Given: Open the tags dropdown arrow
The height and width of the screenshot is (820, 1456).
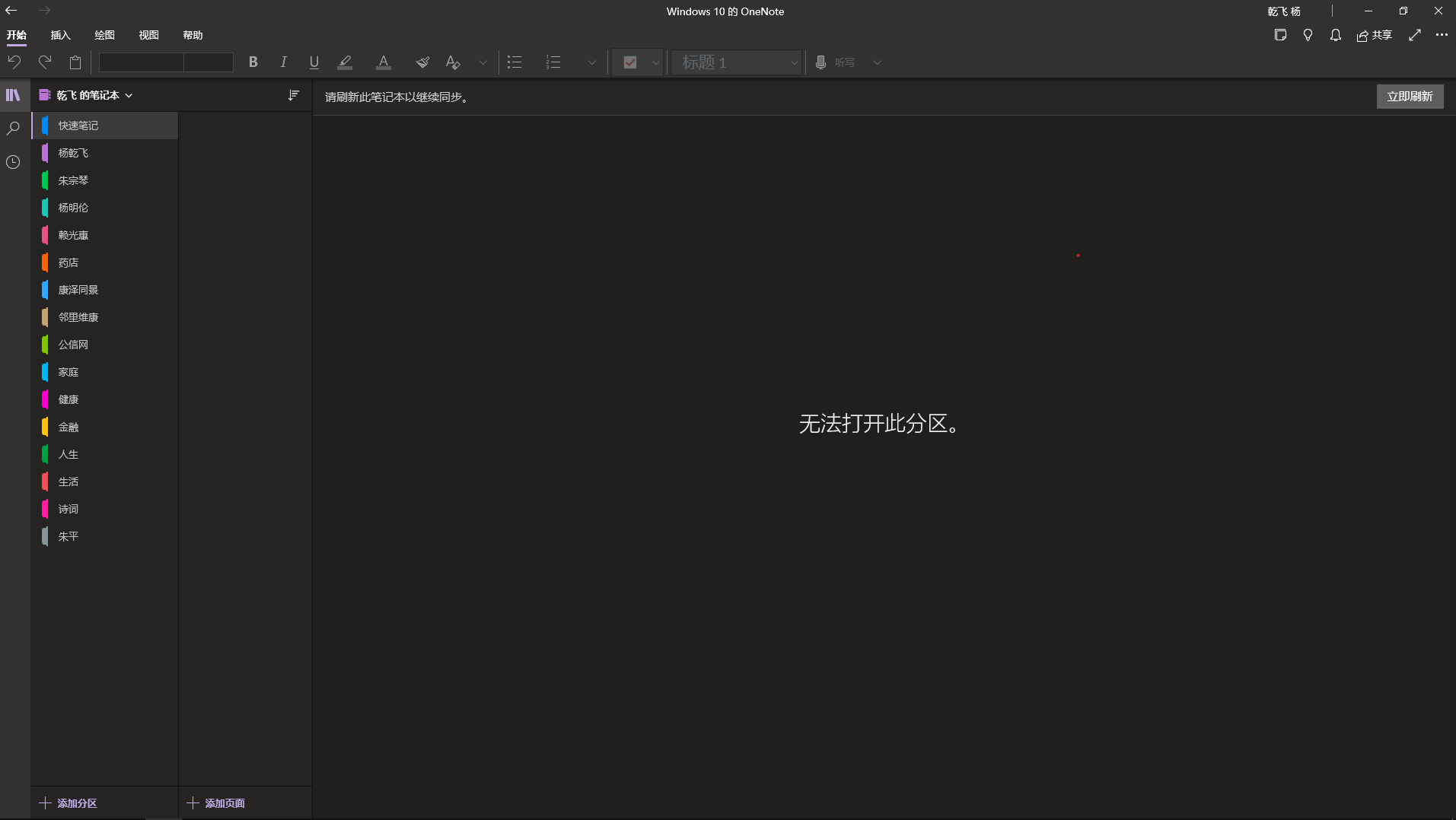Looking at the screenshot, I should click(656, 62).
